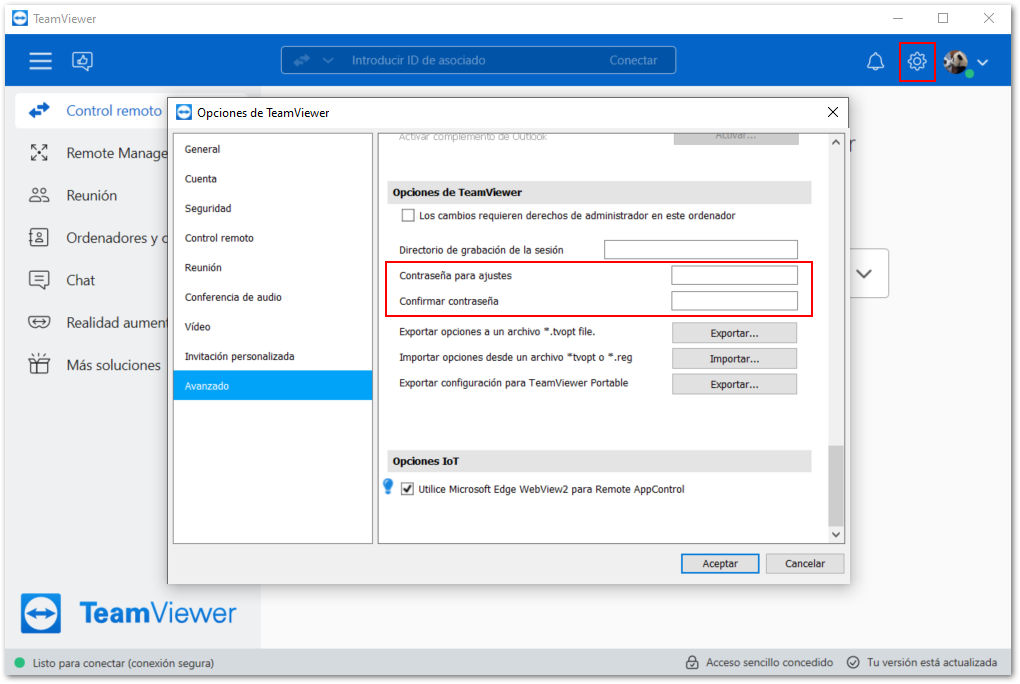Uncheck Microsoft Edge WebView2 option
The height and width of the screenshot is (684, 1020).
407,489
